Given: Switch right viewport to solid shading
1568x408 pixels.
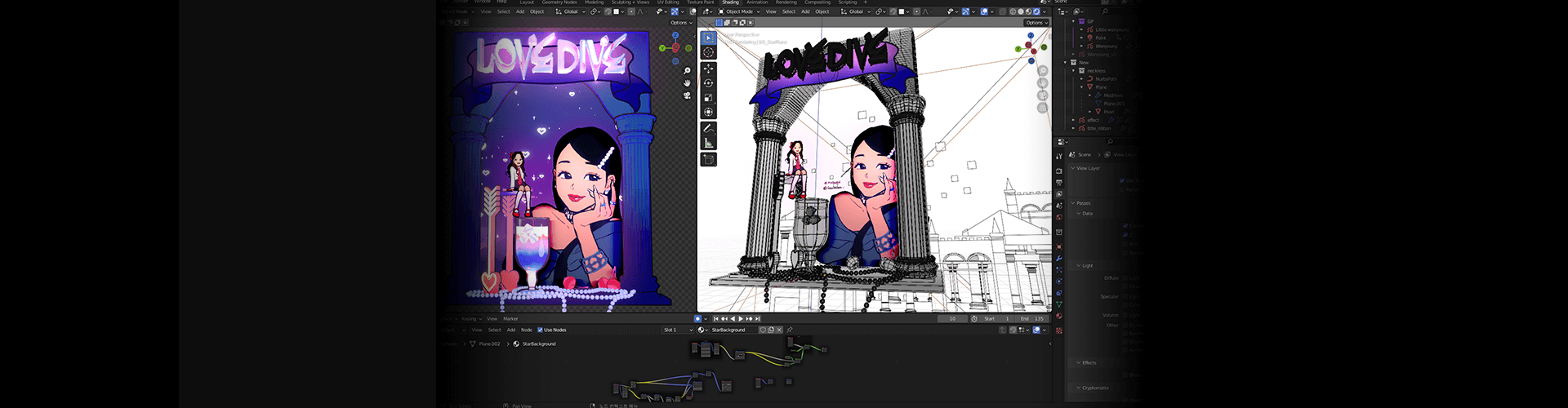Looking at the screenshot, I should (1021, 11).
